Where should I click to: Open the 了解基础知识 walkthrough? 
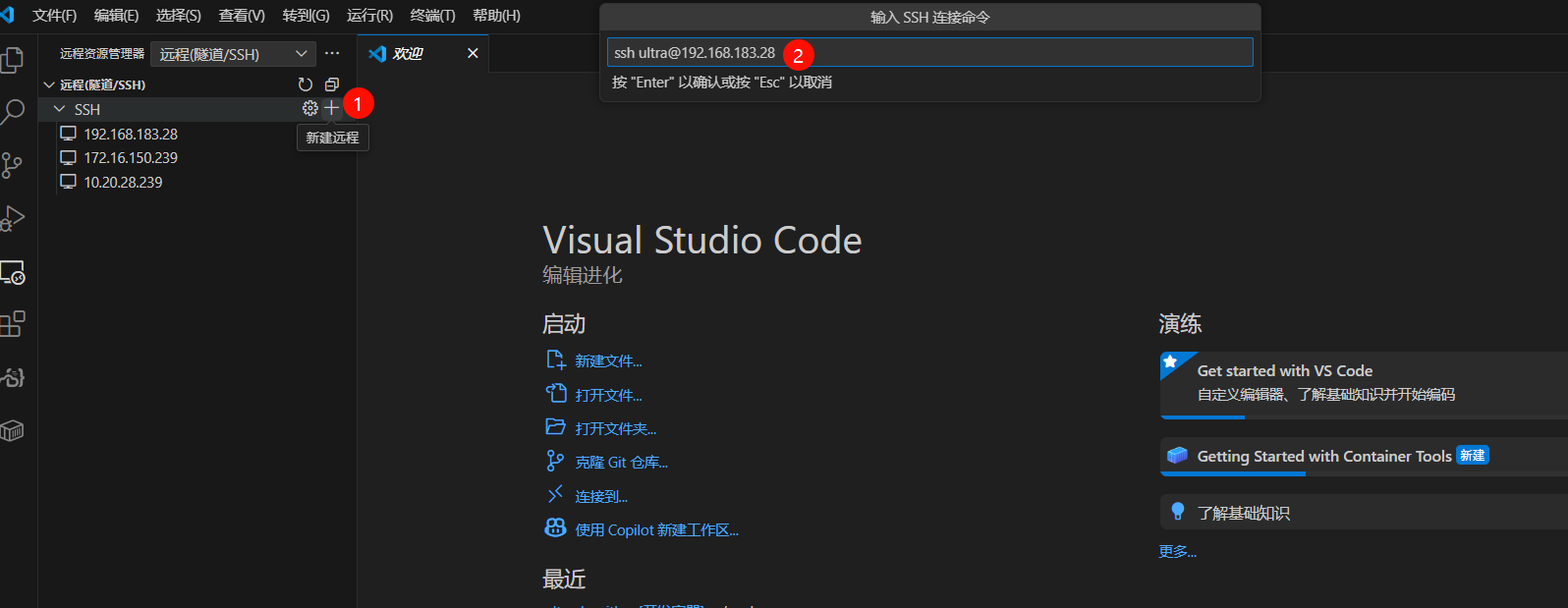(x=1364, y=512)
